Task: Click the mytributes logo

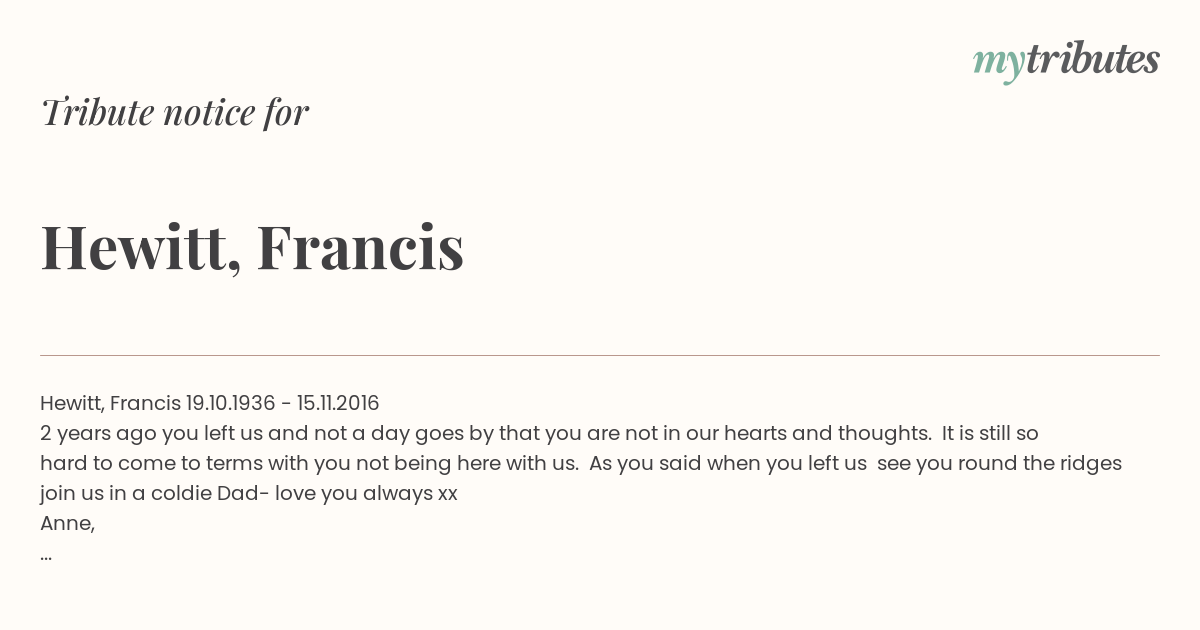Action: 1066,61
